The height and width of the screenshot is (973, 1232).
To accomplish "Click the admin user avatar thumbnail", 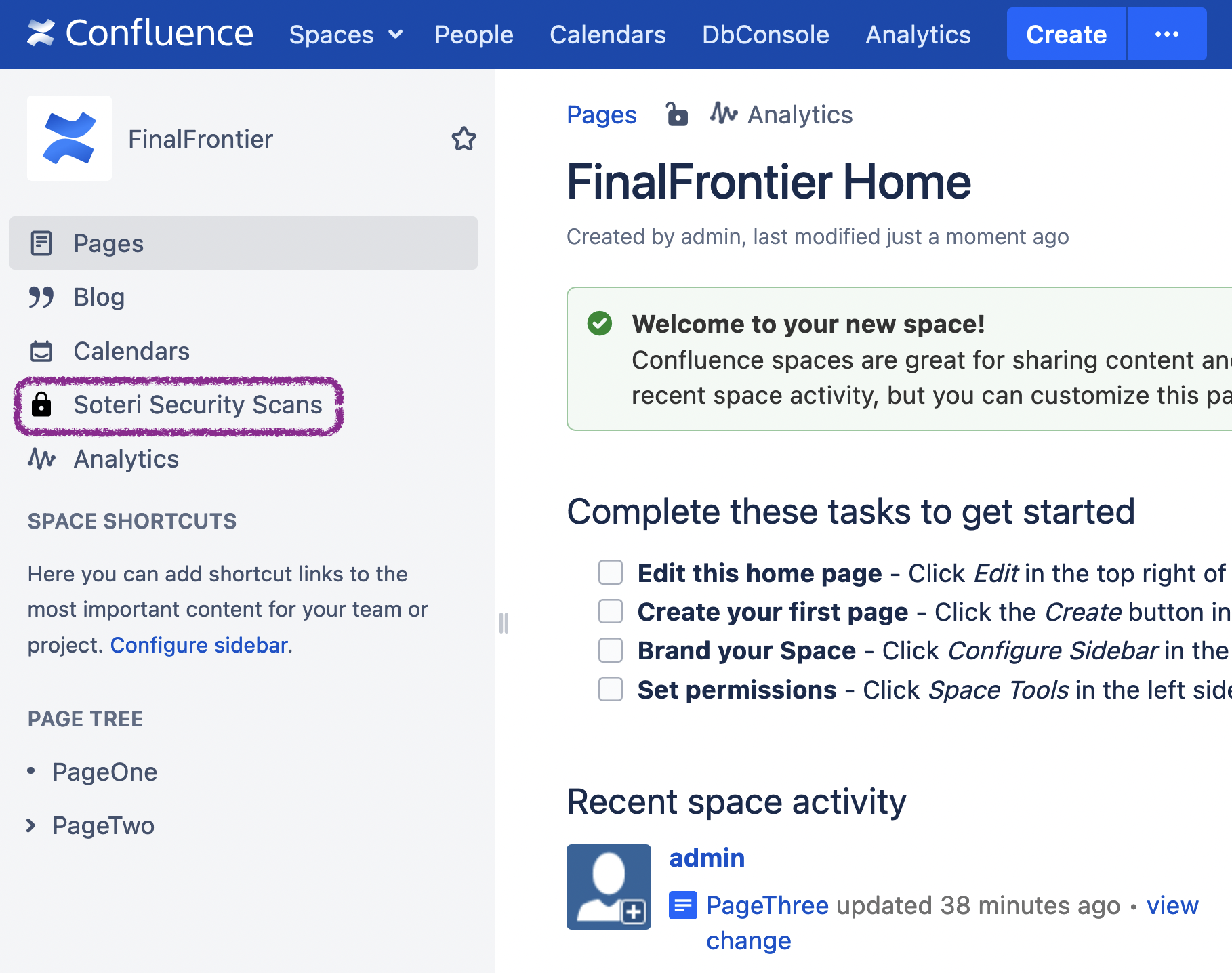I will pos(609,886).
